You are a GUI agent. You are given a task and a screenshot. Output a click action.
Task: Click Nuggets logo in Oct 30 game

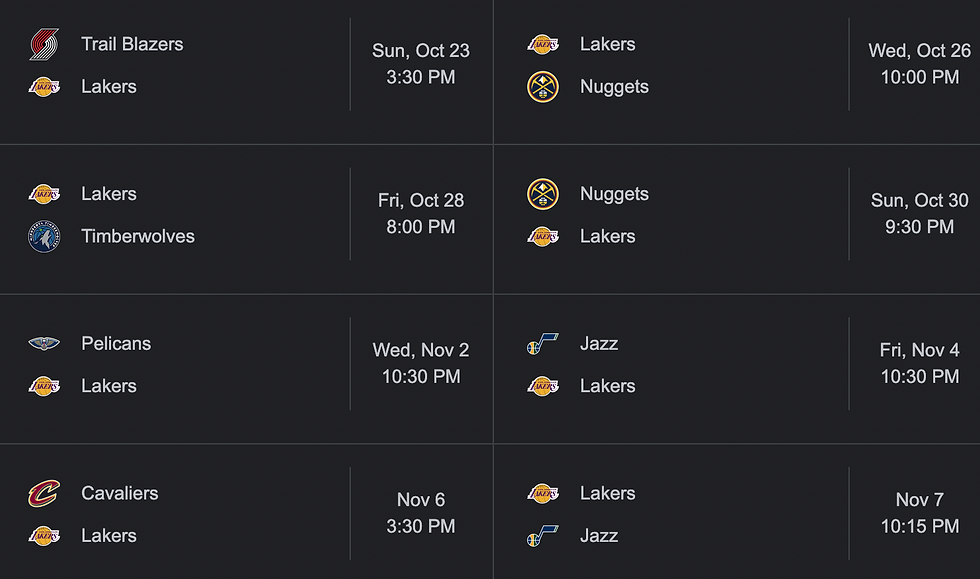click(542, 194)
